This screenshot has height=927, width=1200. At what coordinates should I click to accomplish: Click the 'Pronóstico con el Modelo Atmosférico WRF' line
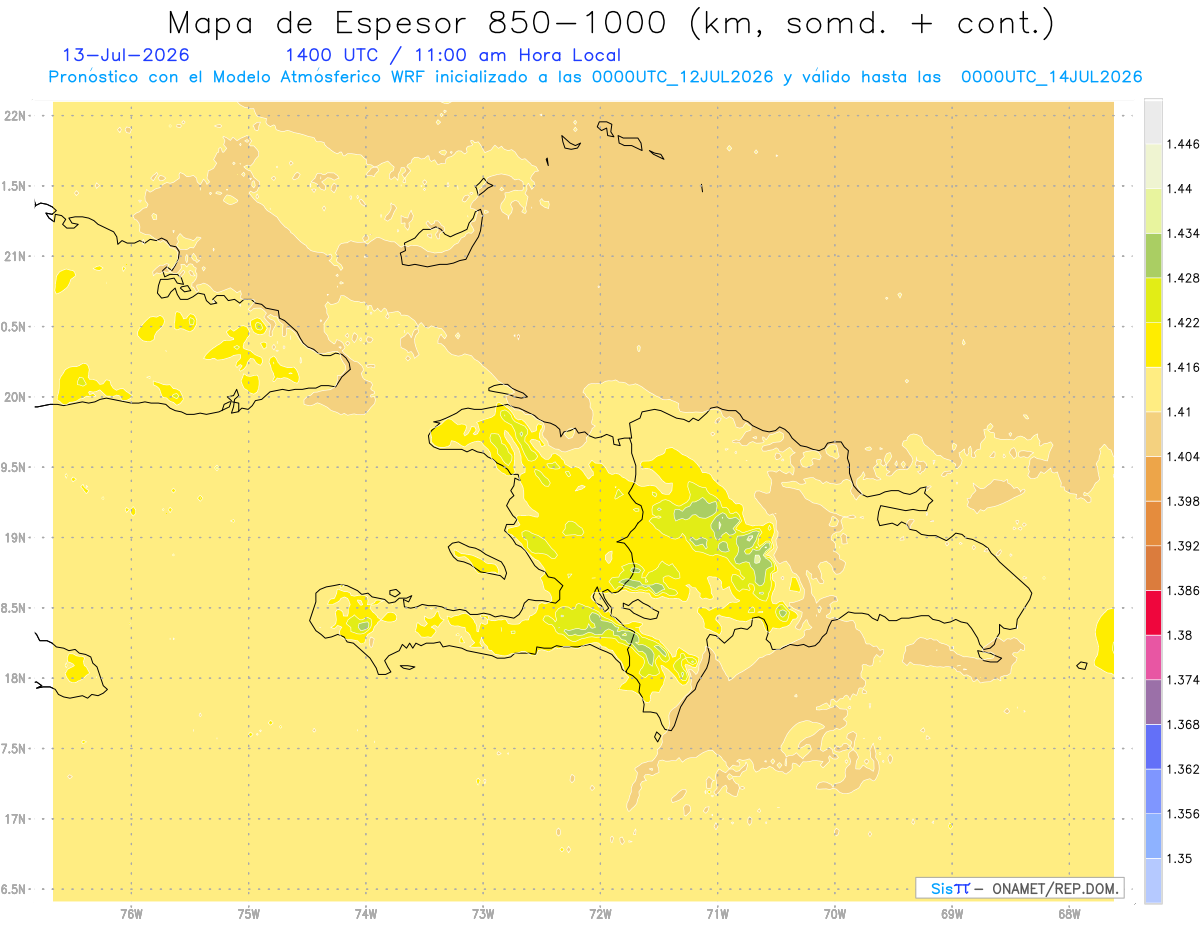point(595,77)
